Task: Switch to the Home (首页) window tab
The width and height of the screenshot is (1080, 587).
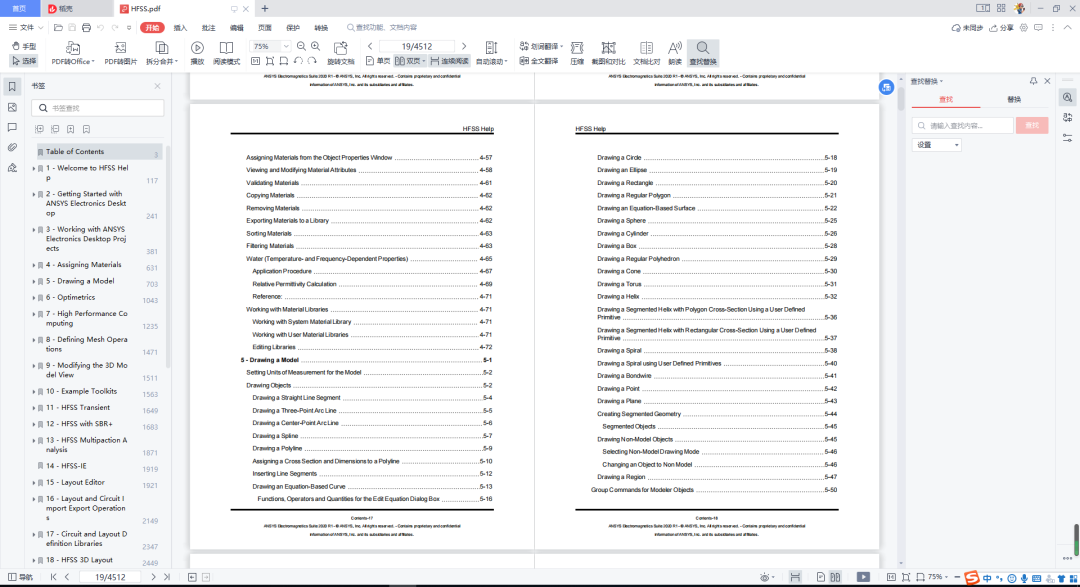Action: 19,8
